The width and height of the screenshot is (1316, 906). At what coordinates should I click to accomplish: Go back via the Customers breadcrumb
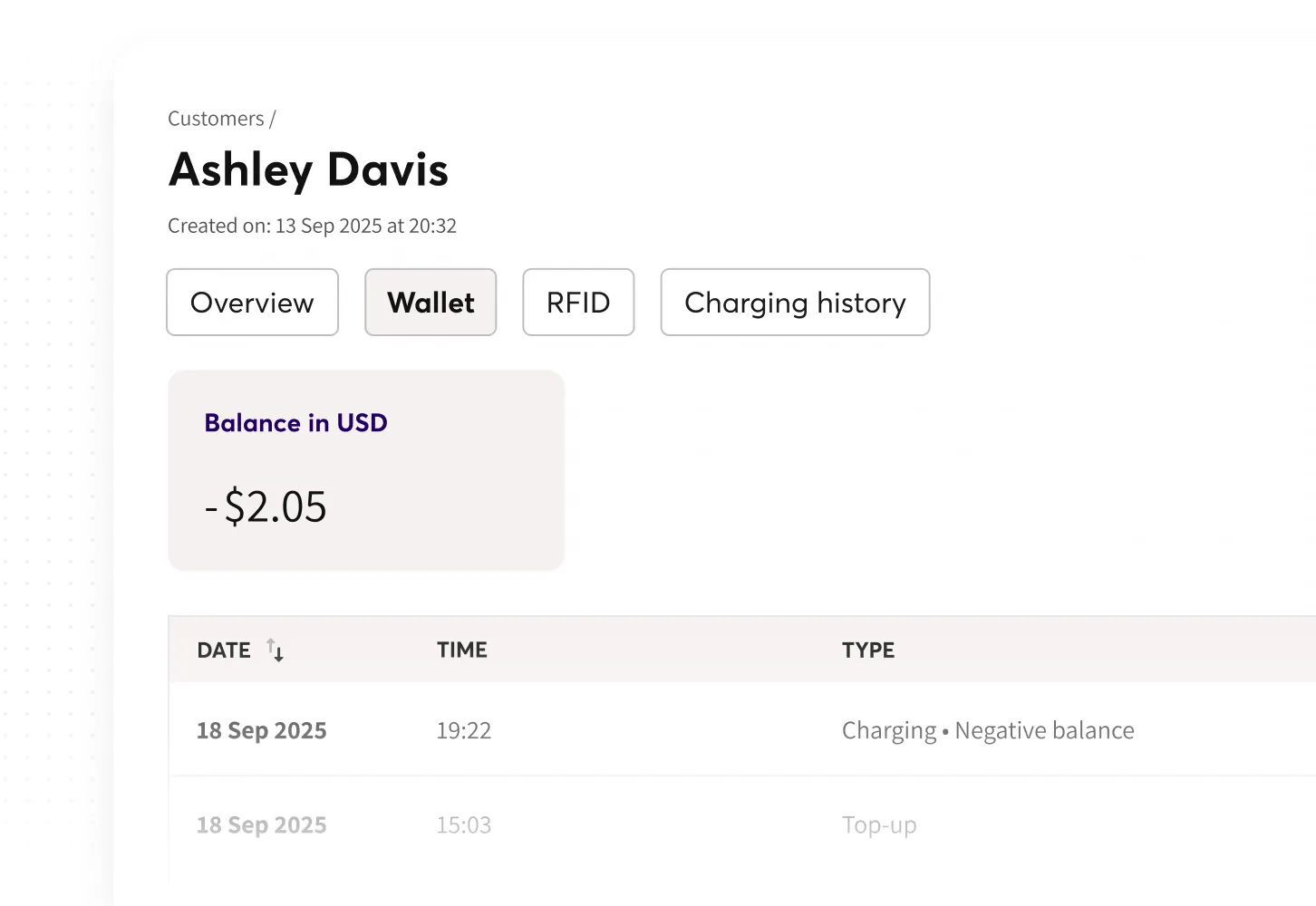(x=216, y=119)
